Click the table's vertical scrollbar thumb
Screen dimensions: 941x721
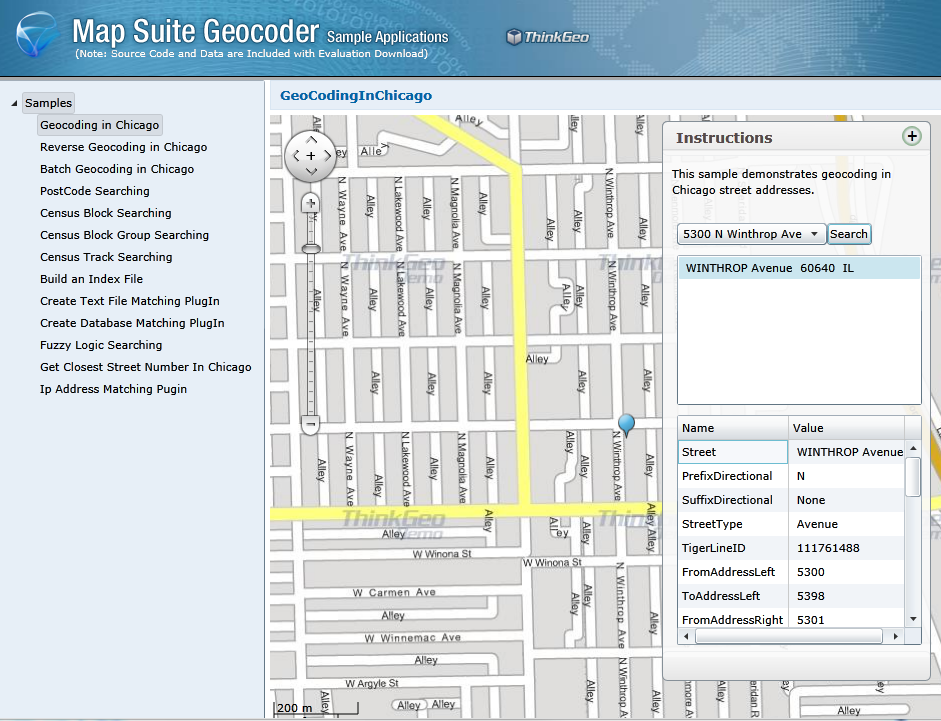pos(913,477)
